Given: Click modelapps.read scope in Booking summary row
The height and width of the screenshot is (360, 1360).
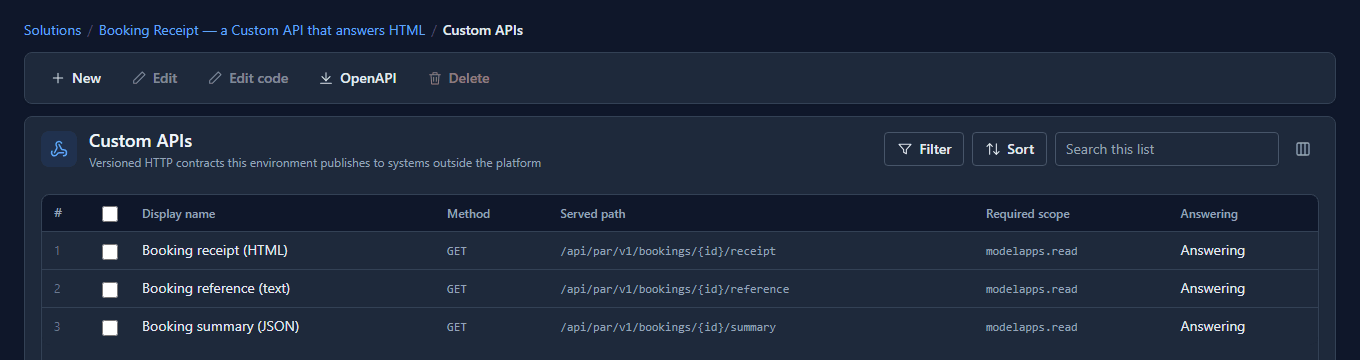Looking at the screenshot, I should 1032,327.
